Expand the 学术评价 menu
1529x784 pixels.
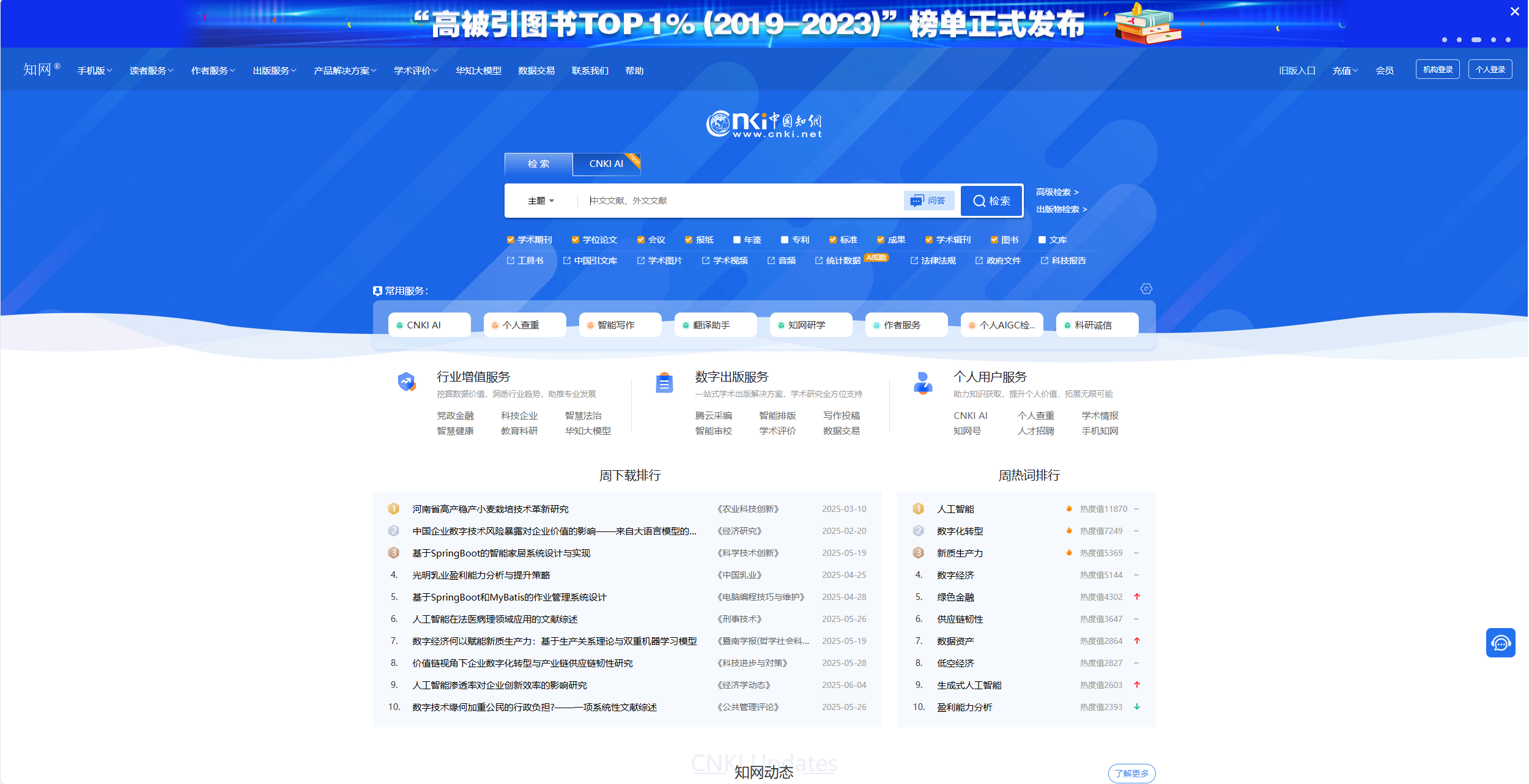pyautogui.click(x=416, y=71)
